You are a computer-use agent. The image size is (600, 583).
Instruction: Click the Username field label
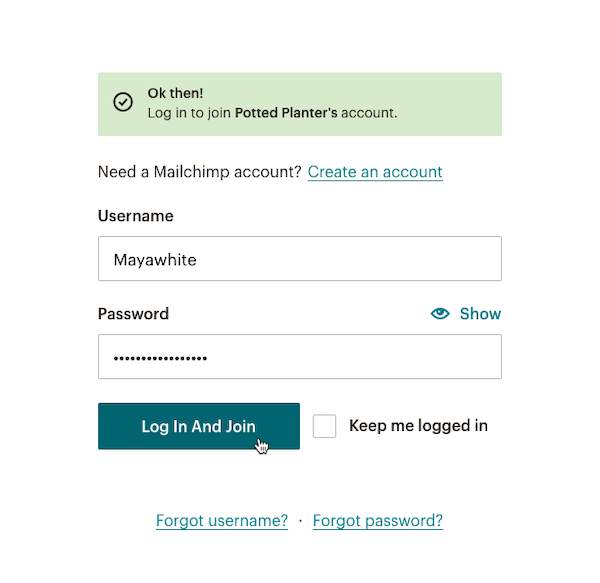pos(135,216)
